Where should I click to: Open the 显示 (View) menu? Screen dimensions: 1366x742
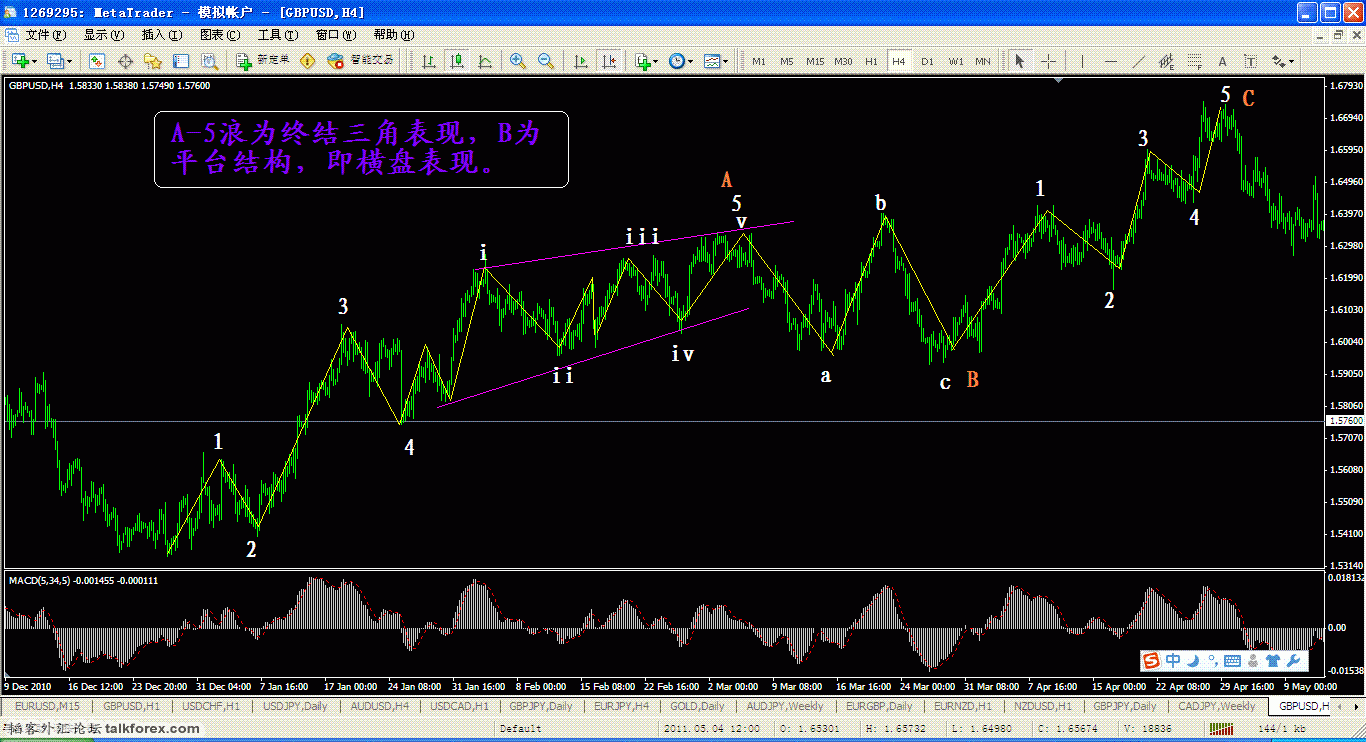click(103, 34)
